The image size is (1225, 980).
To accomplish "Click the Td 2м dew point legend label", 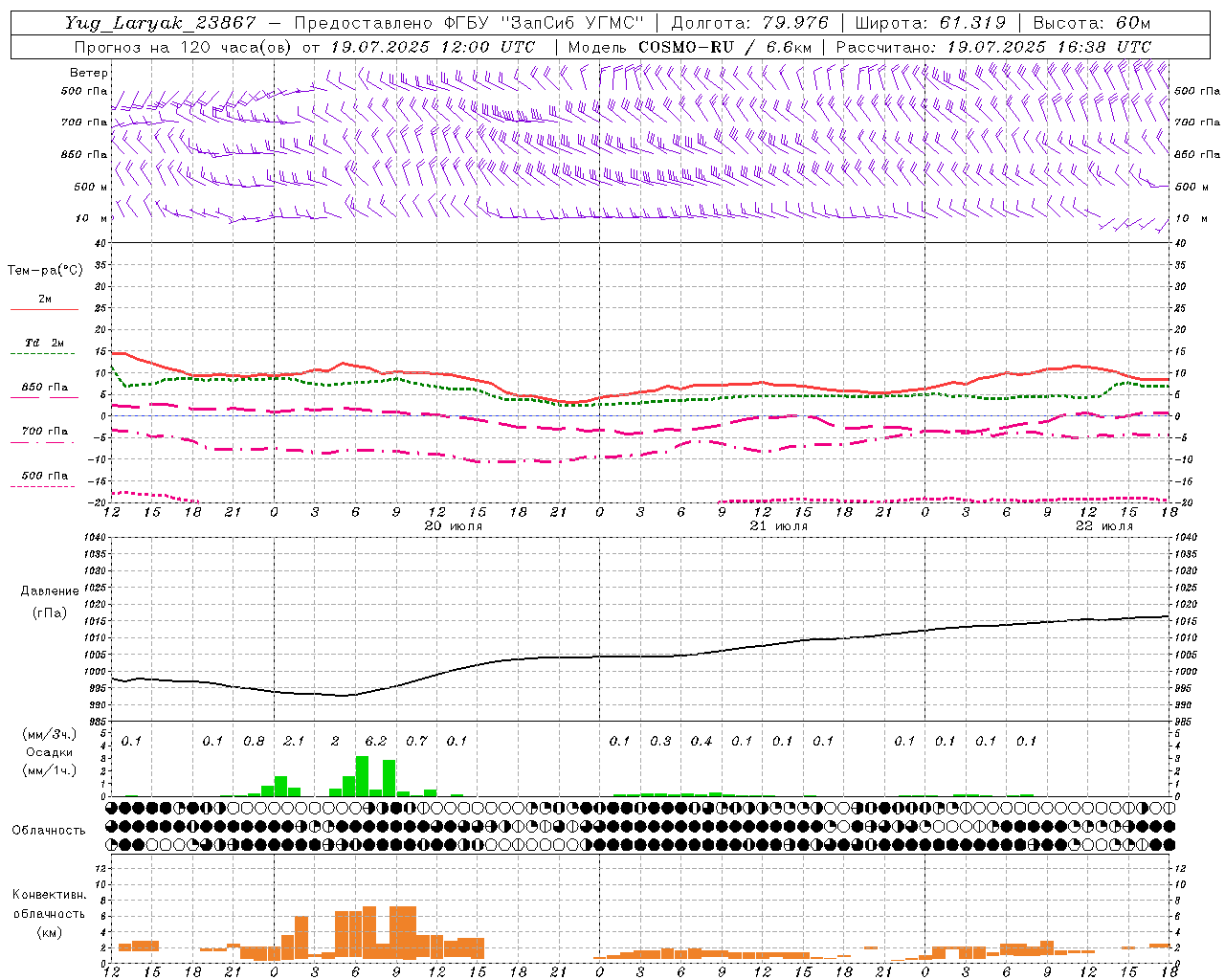I will pyautogui.click(x=44, y=343).
